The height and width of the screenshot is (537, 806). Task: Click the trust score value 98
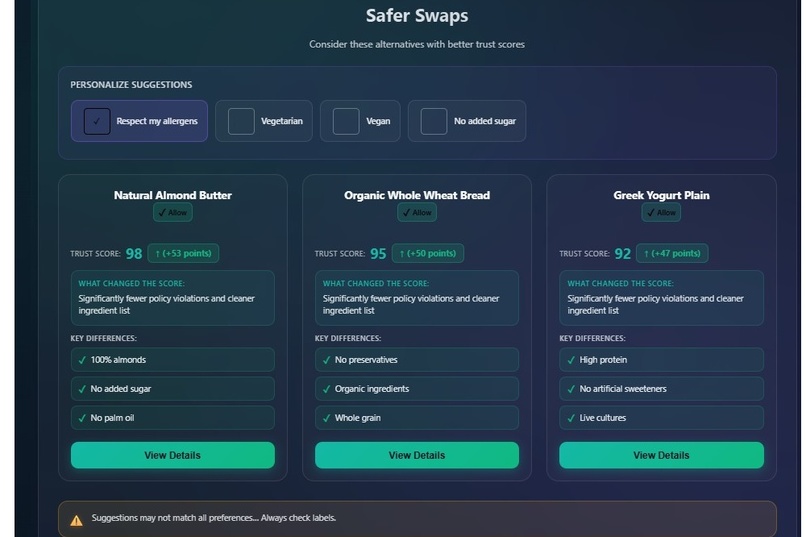134,254
